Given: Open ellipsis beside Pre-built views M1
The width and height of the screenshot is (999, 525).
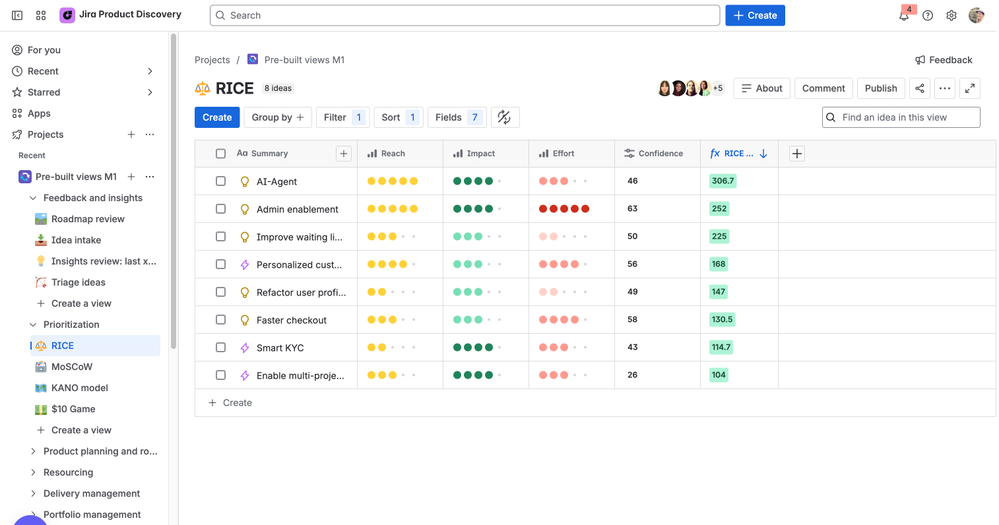Looking at the screenshot, I should coord(150,176).
